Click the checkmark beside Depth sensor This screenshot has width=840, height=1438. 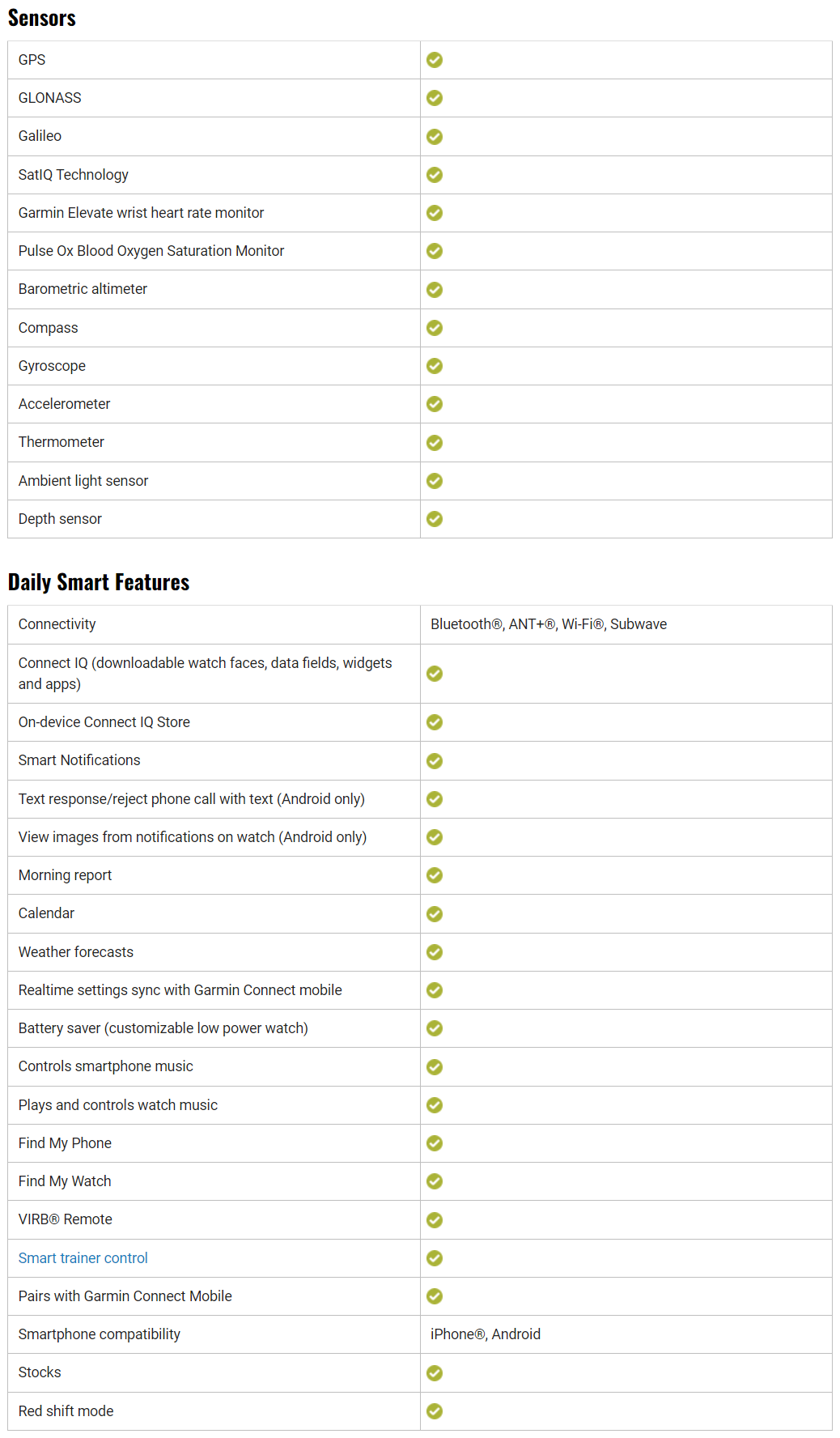435,519
